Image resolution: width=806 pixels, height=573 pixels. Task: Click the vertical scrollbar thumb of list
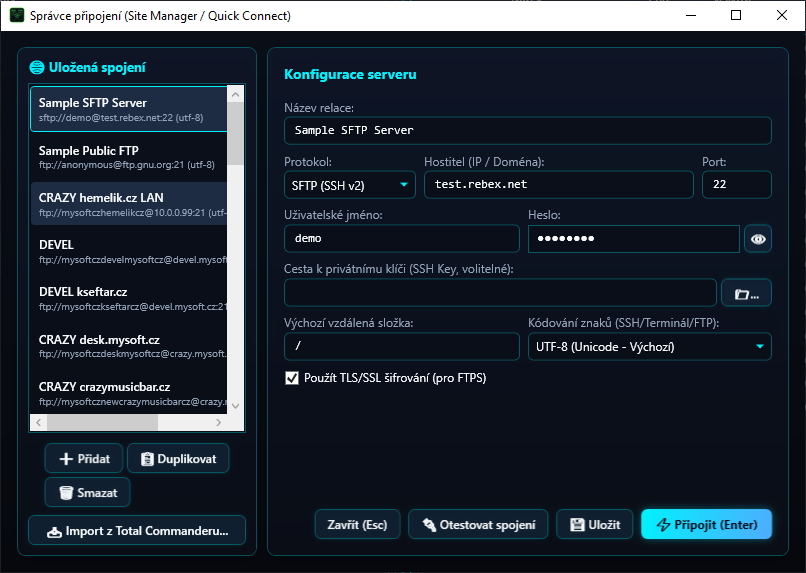point(235,134)
